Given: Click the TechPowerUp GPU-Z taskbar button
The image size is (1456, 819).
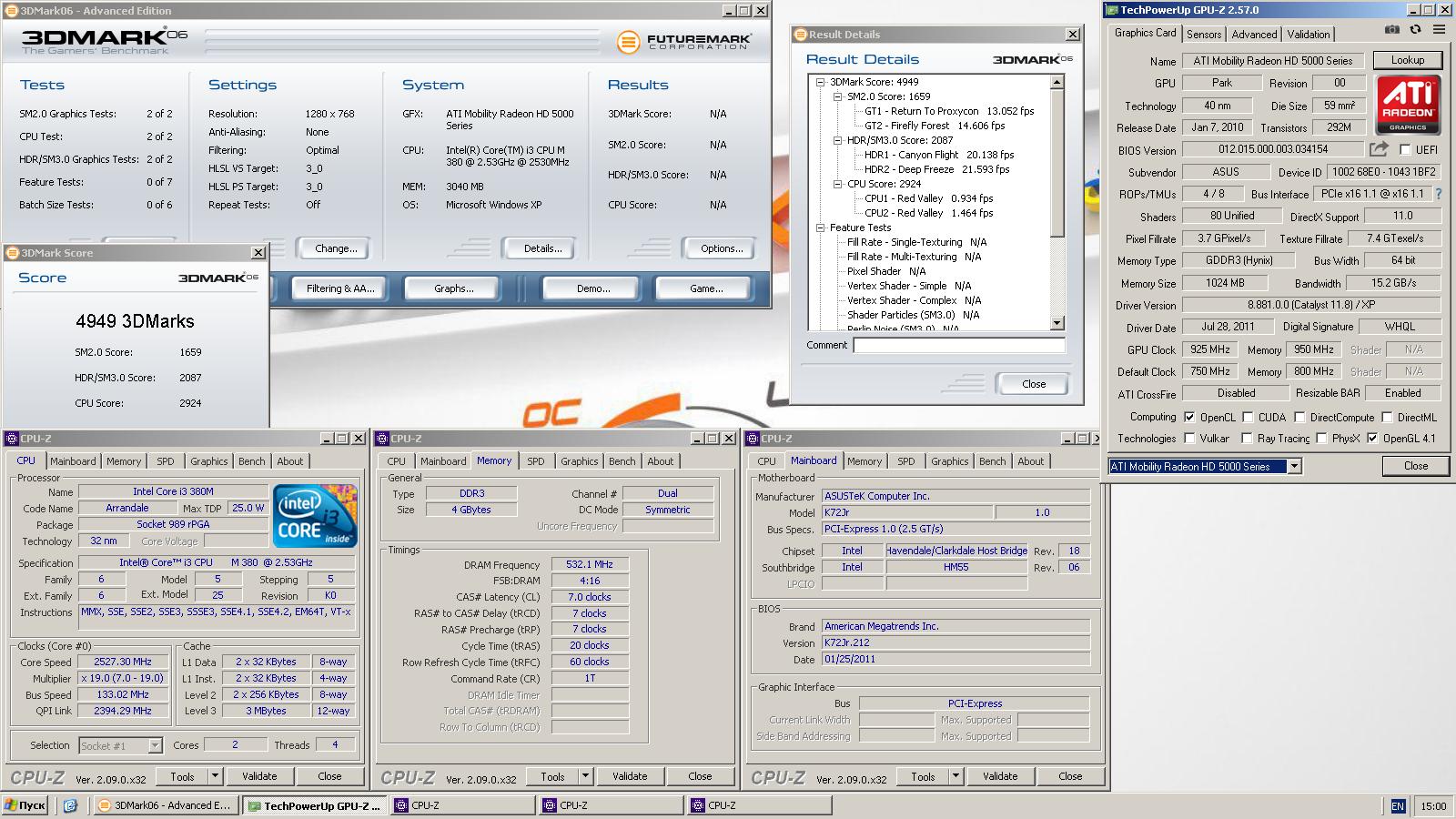Looking at the screenshot, I should click(x=315, y=805).
